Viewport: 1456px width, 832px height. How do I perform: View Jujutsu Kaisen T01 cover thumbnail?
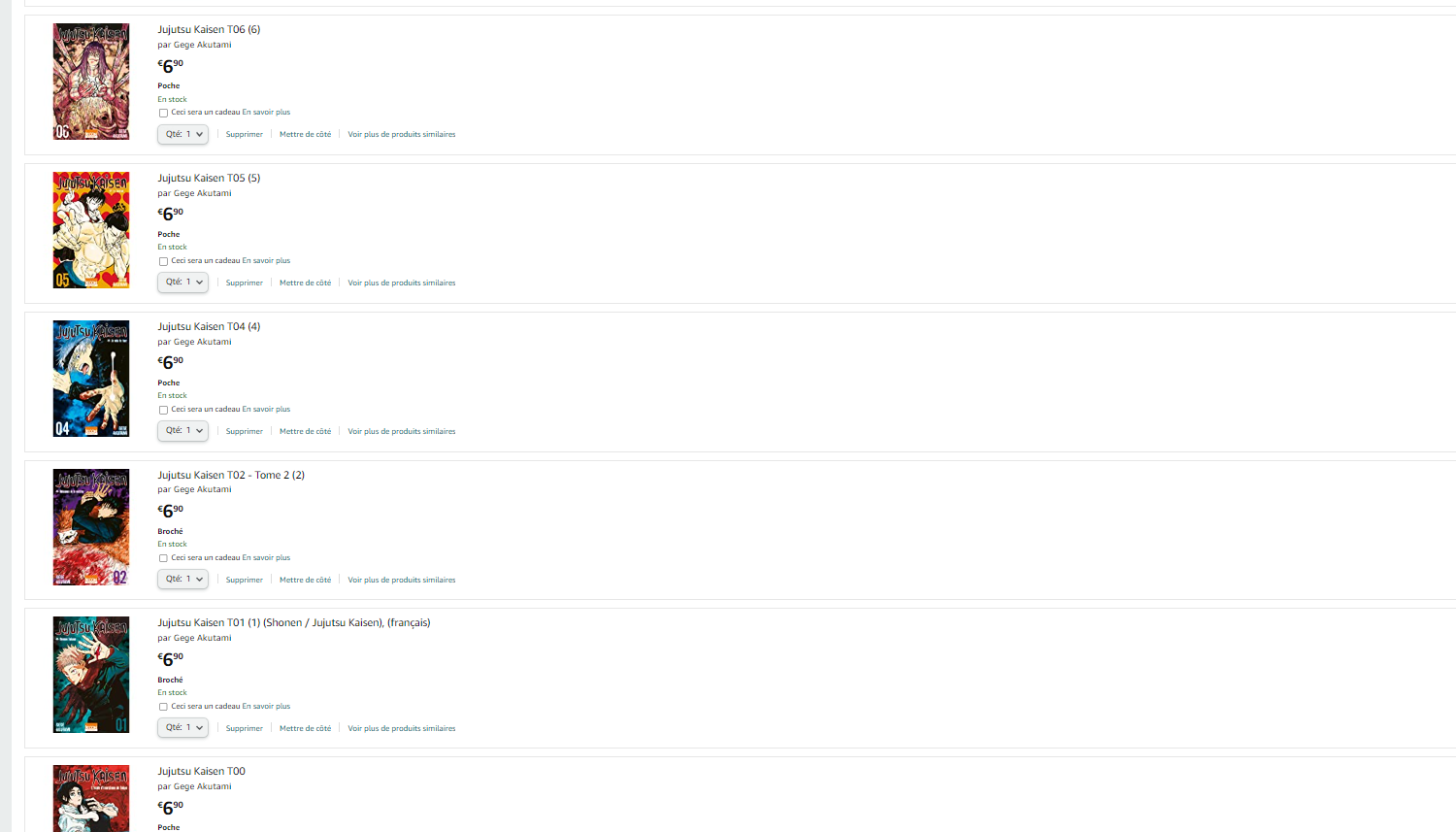pyautogui.click(x=91, y=675)
